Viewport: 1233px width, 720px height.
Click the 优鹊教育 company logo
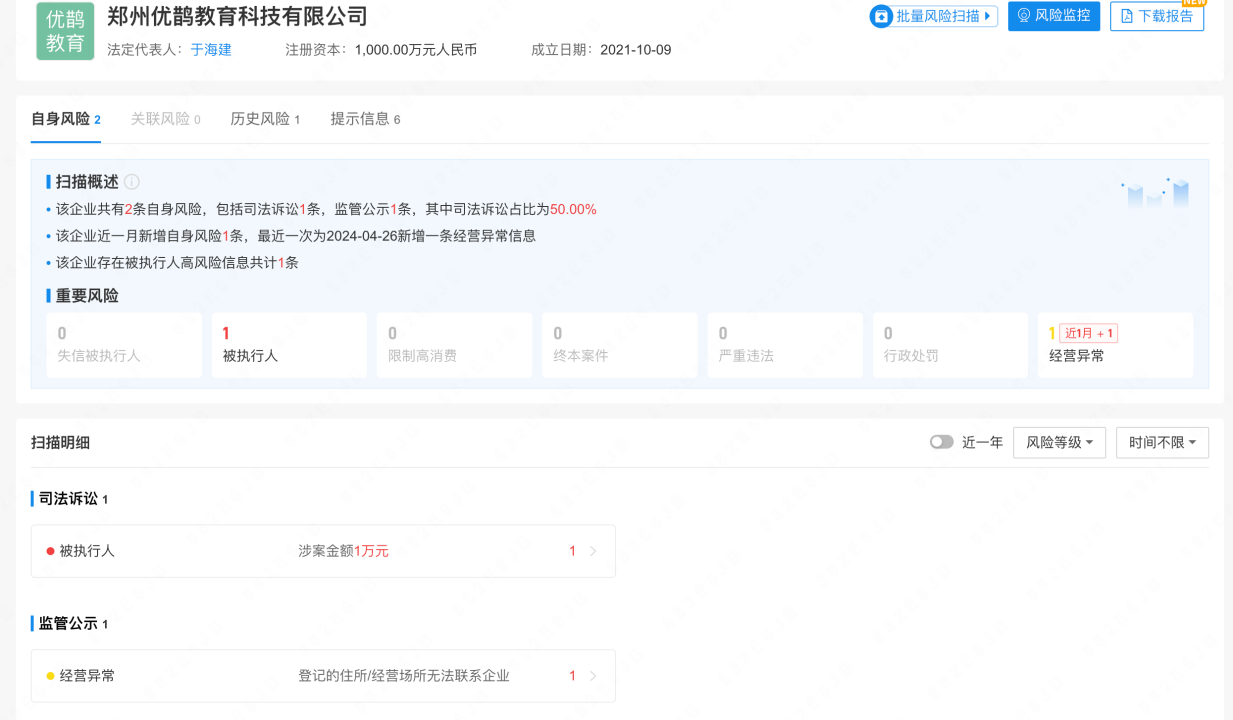[x=65, y=31]
